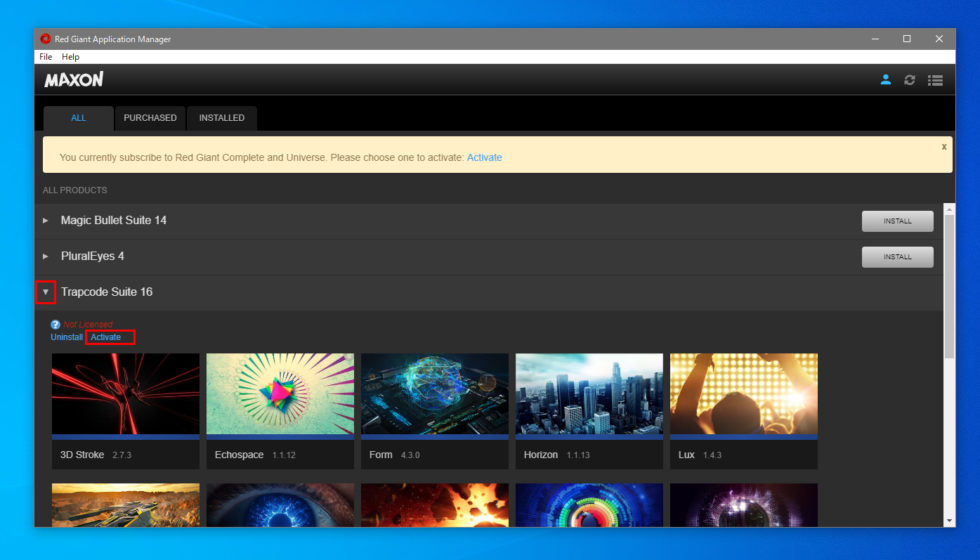Image resolution: width=980 pixels, height=560 pixels.
Task: Click the Red Giant app icon in title bar
Action: point(45,39)
